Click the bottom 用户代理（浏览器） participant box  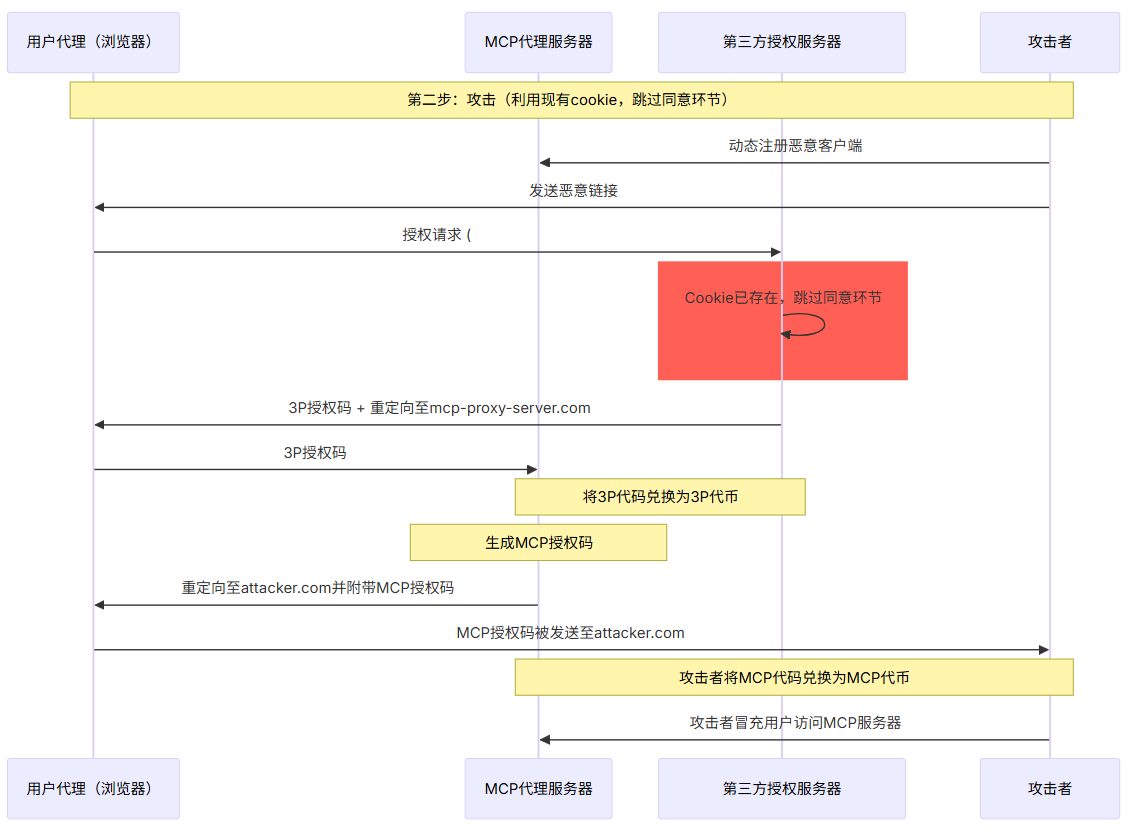pyautogui.click(x=93, y=788)
